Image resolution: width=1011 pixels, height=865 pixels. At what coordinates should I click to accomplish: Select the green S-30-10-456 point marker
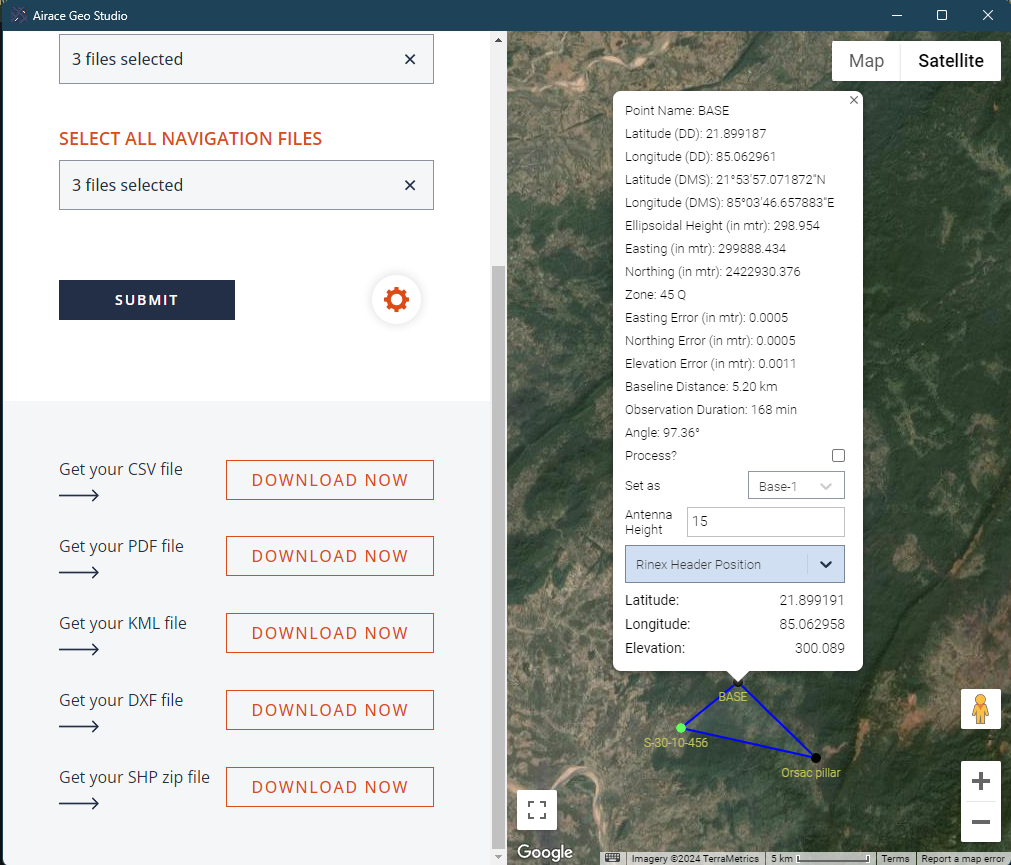(x=681, y=728)
